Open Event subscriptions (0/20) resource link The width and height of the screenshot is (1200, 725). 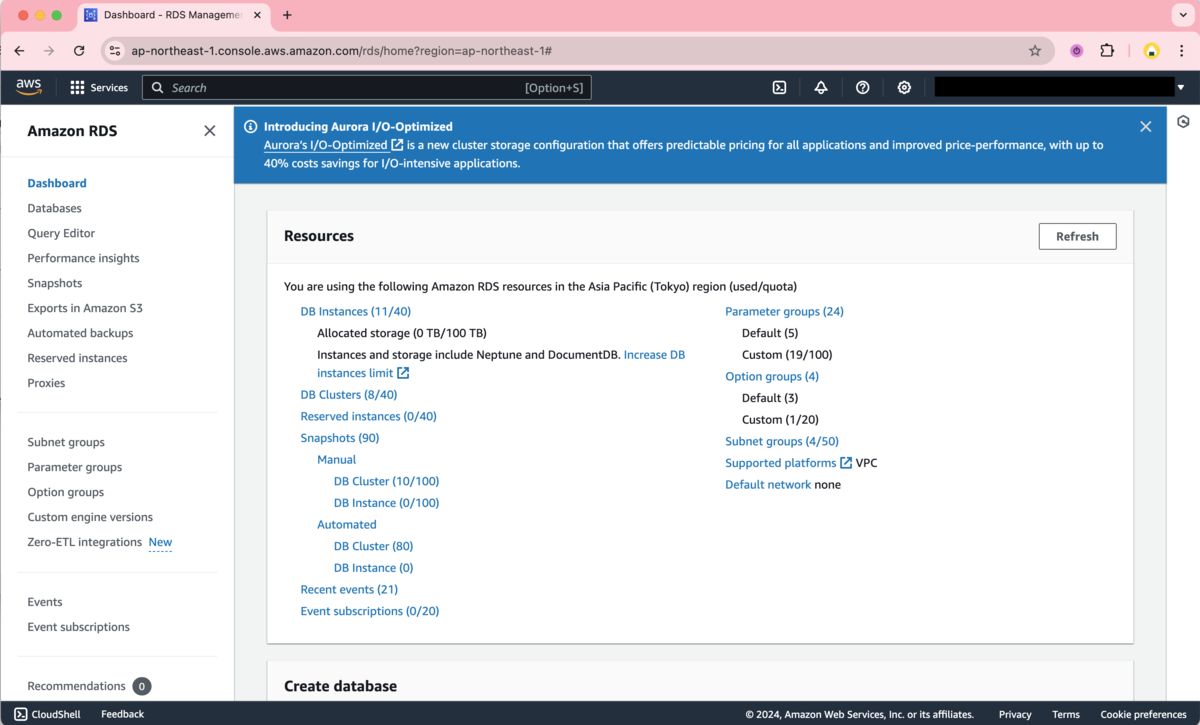[370, 611]
